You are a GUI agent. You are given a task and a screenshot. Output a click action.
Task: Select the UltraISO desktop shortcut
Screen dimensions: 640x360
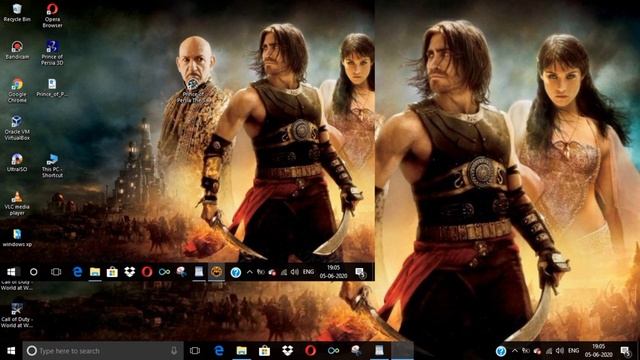(x=17, y=162)
